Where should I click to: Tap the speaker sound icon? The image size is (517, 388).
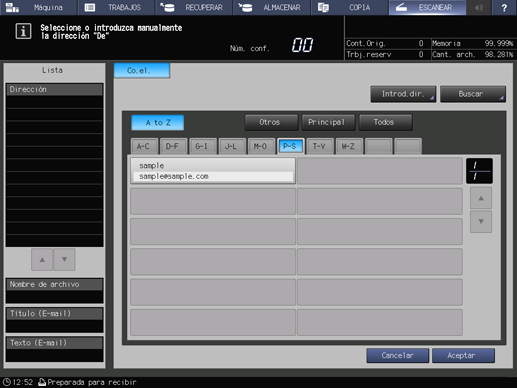[x=479, y=7]
